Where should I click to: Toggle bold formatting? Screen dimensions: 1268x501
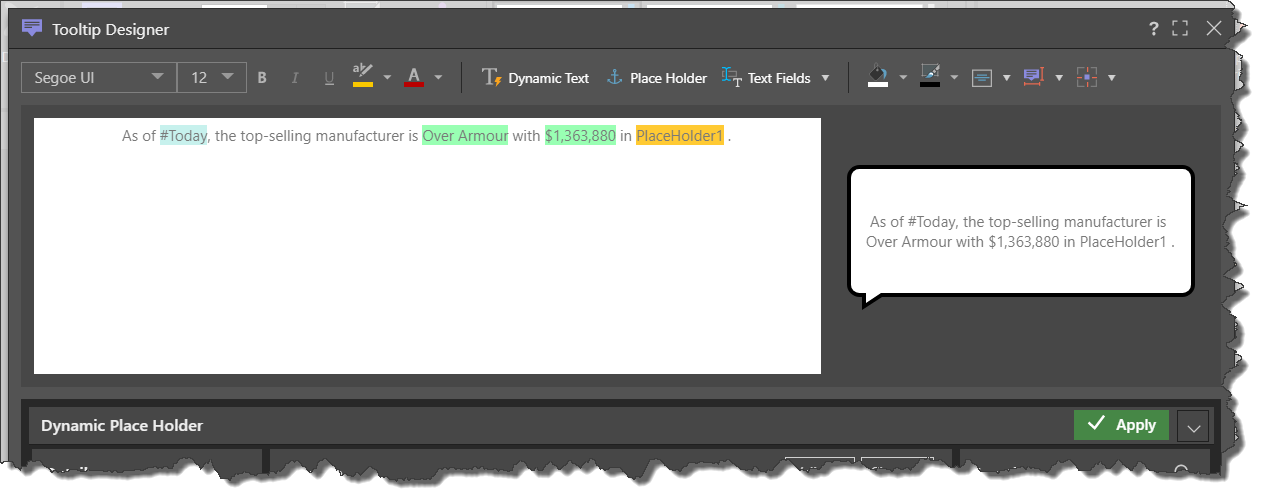point(262,78)
